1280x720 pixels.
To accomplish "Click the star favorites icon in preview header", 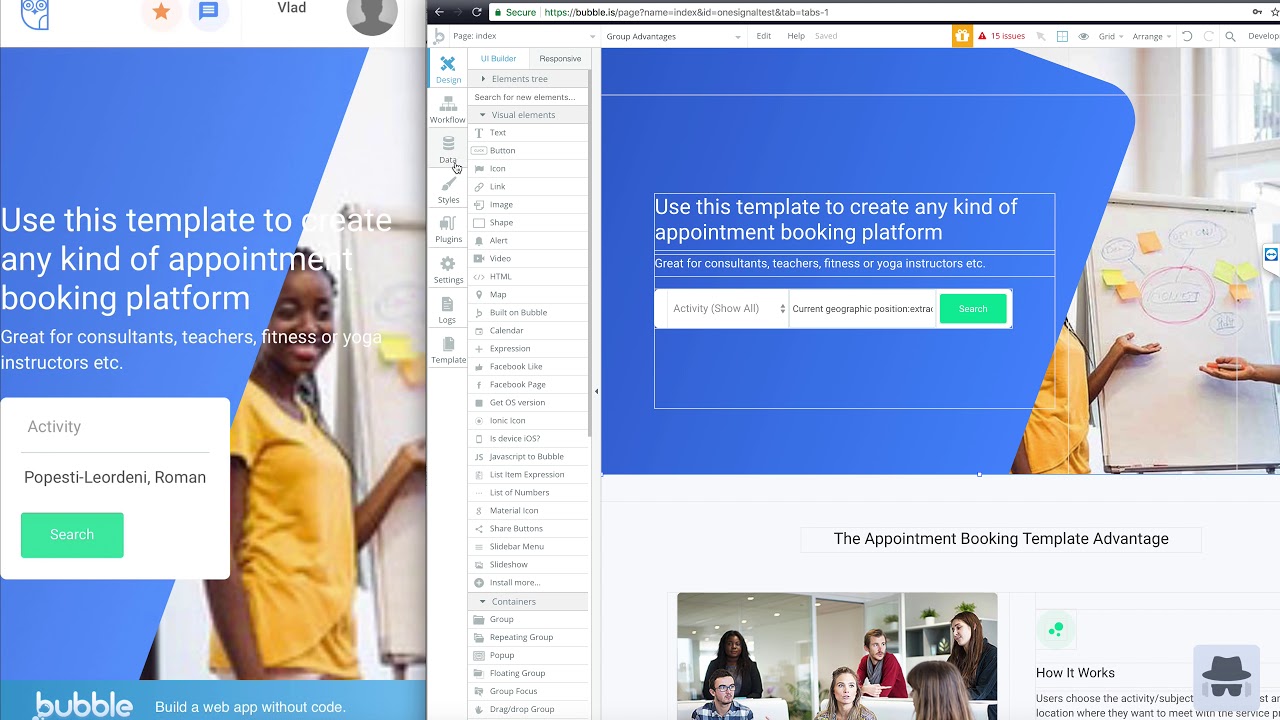I will pyautogui.click(x=161, y=11).
